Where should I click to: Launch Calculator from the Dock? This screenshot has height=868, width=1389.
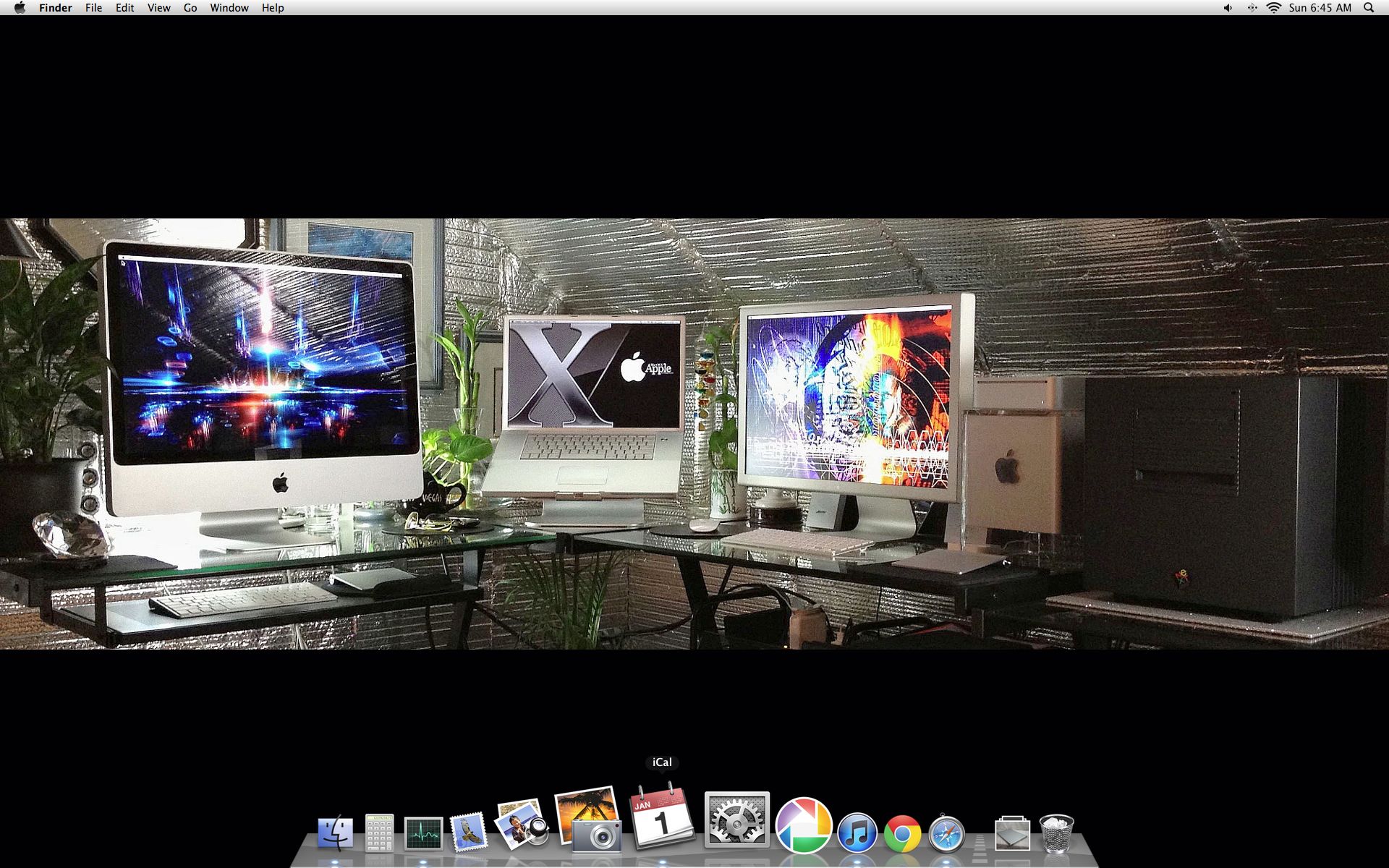tap(379, 833)
